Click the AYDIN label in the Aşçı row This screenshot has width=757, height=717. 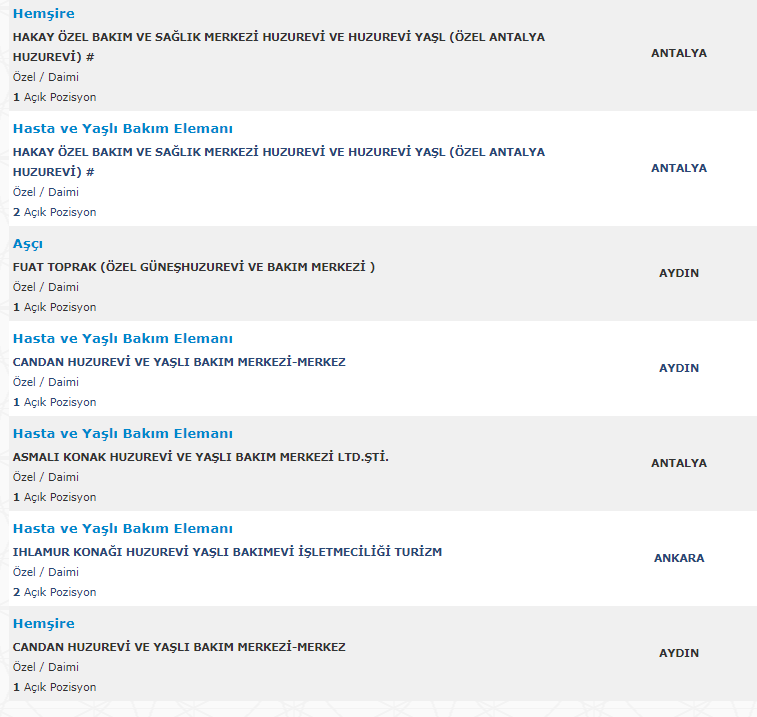pos(679,273)
